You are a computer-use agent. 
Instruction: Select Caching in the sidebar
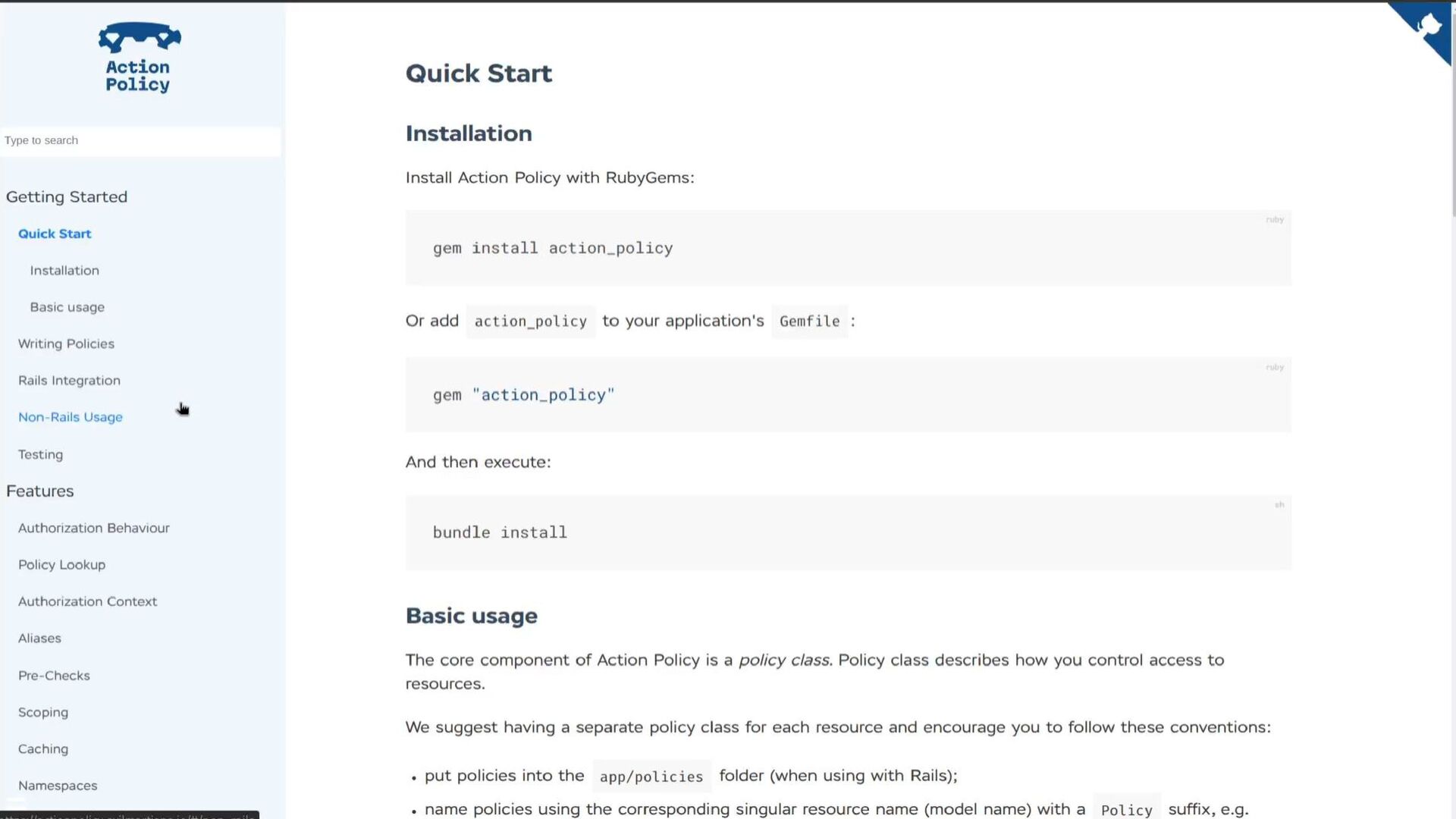point(43,749)
